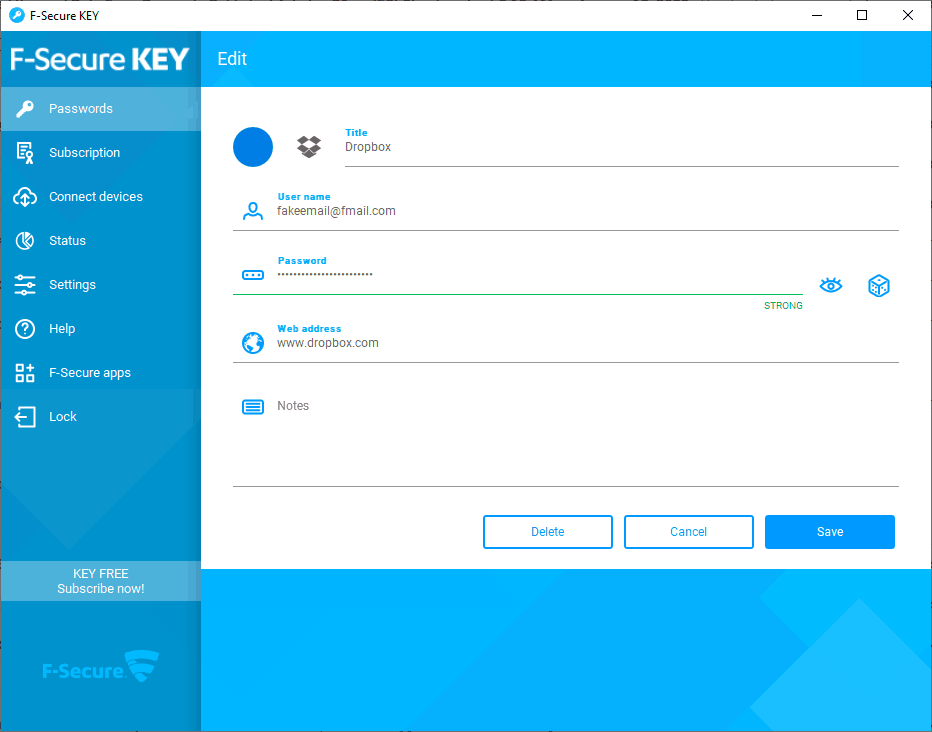
Task: Click the user name person icon
Action: 253,211
